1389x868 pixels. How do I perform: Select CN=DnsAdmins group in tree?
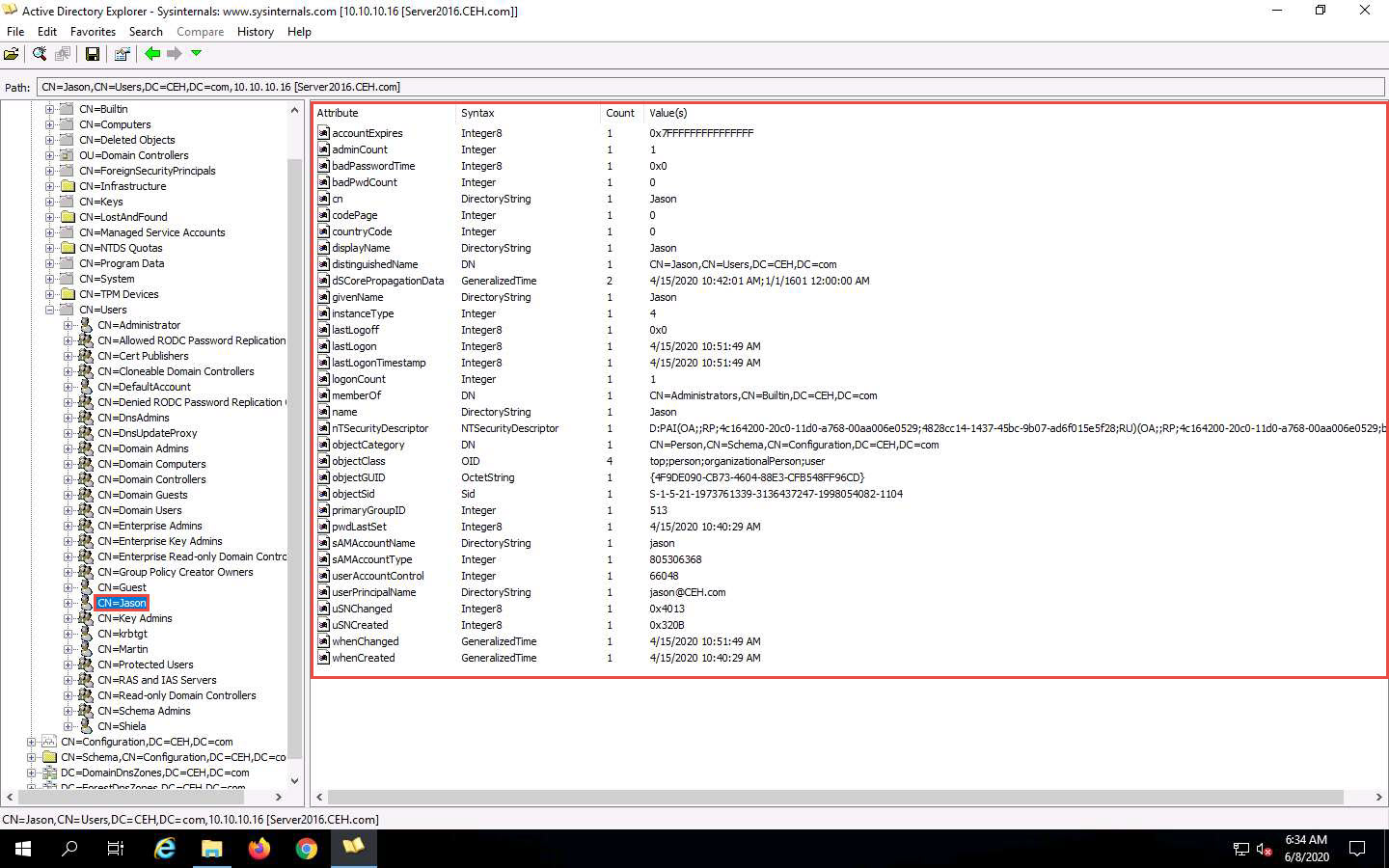tap(133, 418)
